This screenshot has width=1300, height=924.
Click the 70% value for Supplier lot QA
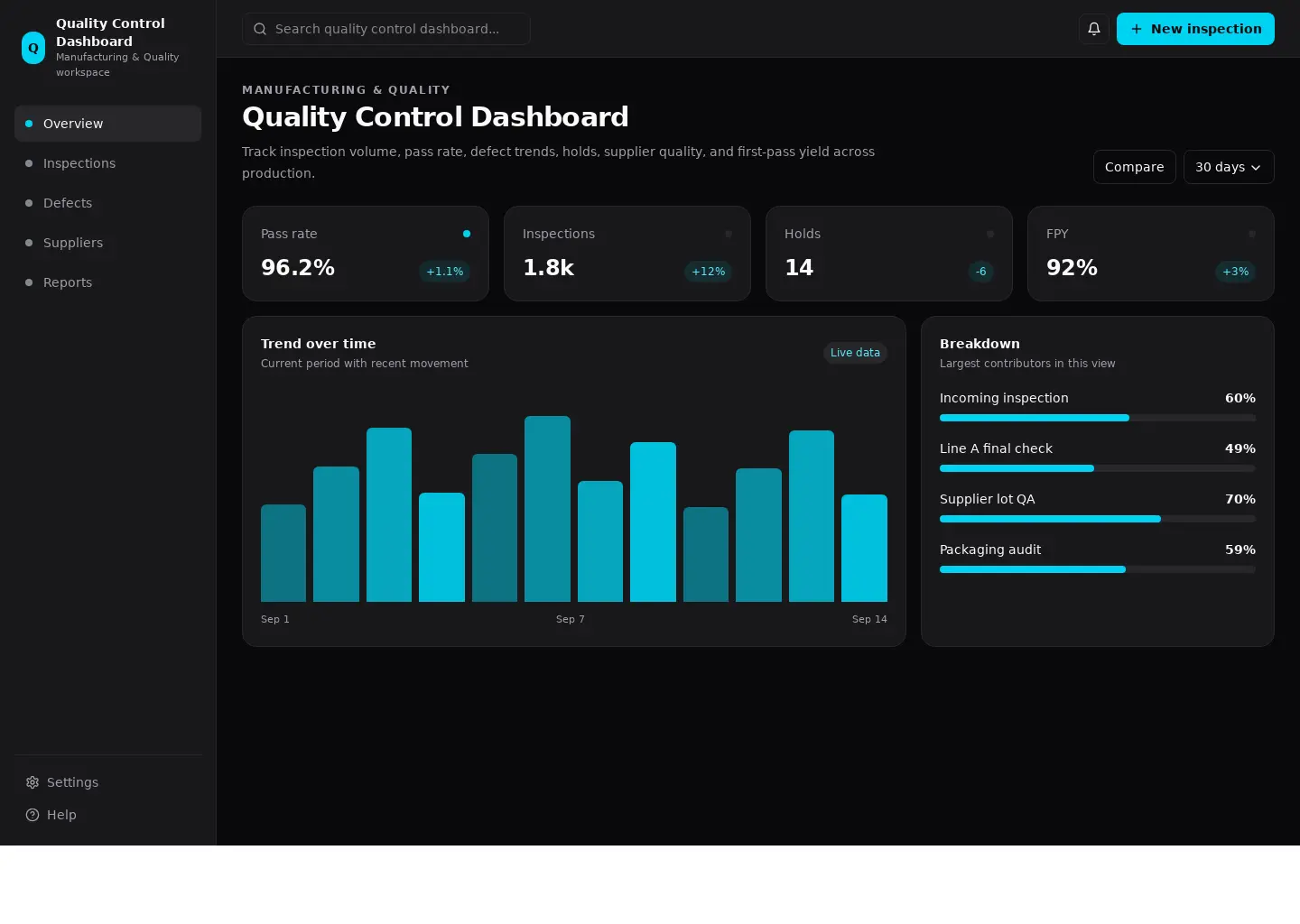tap(1240, 499)
